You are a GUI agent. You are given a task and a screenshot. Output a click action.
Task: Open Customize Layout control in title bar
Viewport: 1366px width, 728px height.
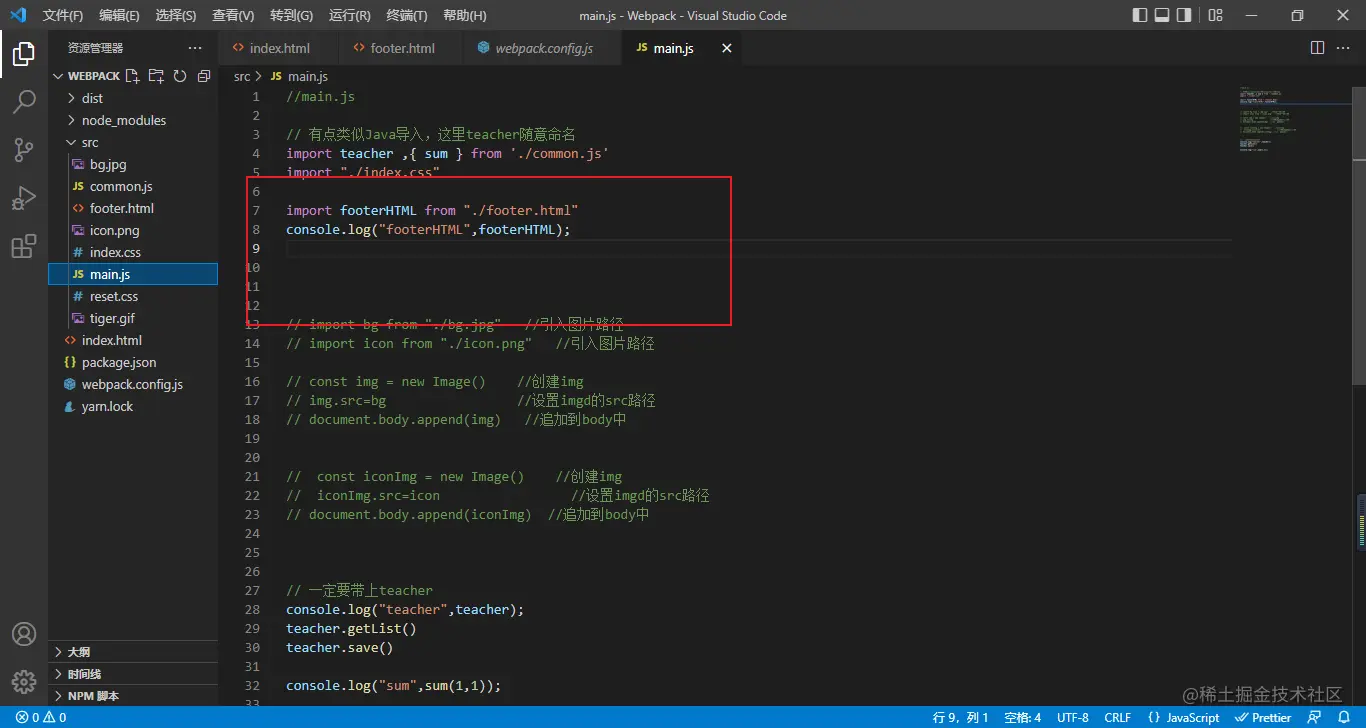[1215, 15]
